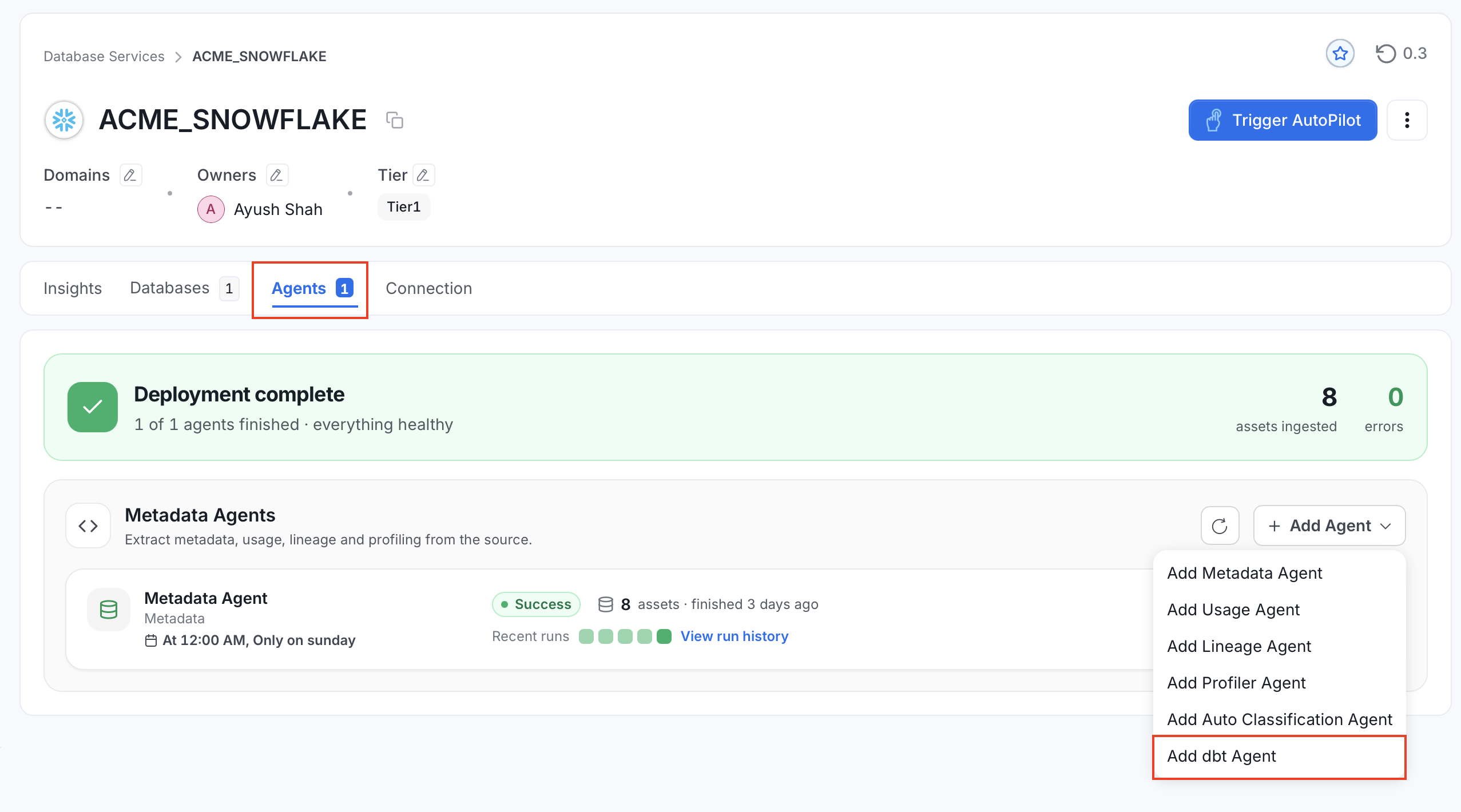Click the assets count database icon

tap(605, 604)
